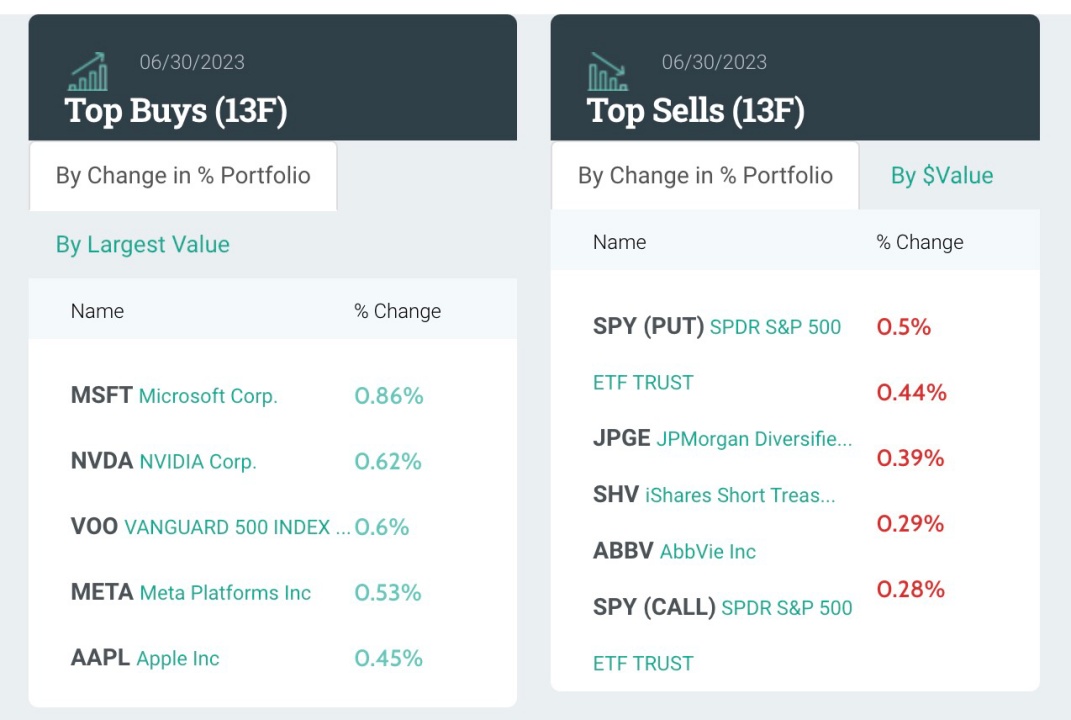Viewport: 1071px width, 720px height.
Task: Click the Top Sells (13F) heading
Action: (x=695, y=110)
